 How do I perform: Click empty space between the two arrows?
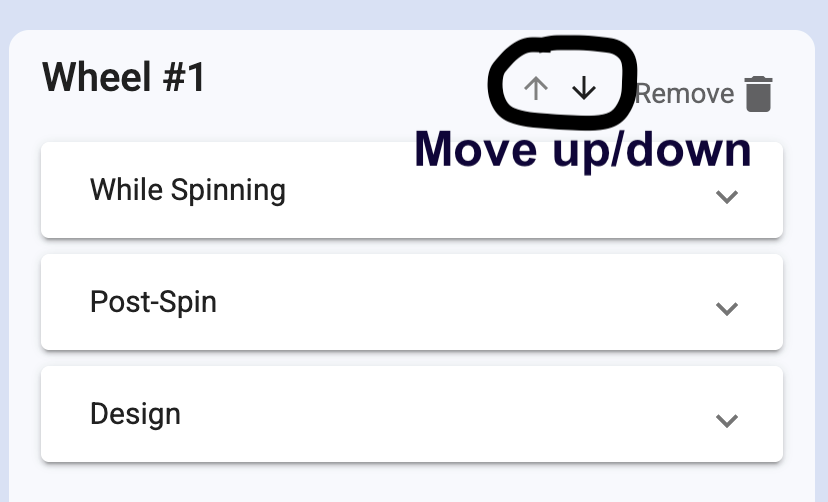[x=560, y=89]
